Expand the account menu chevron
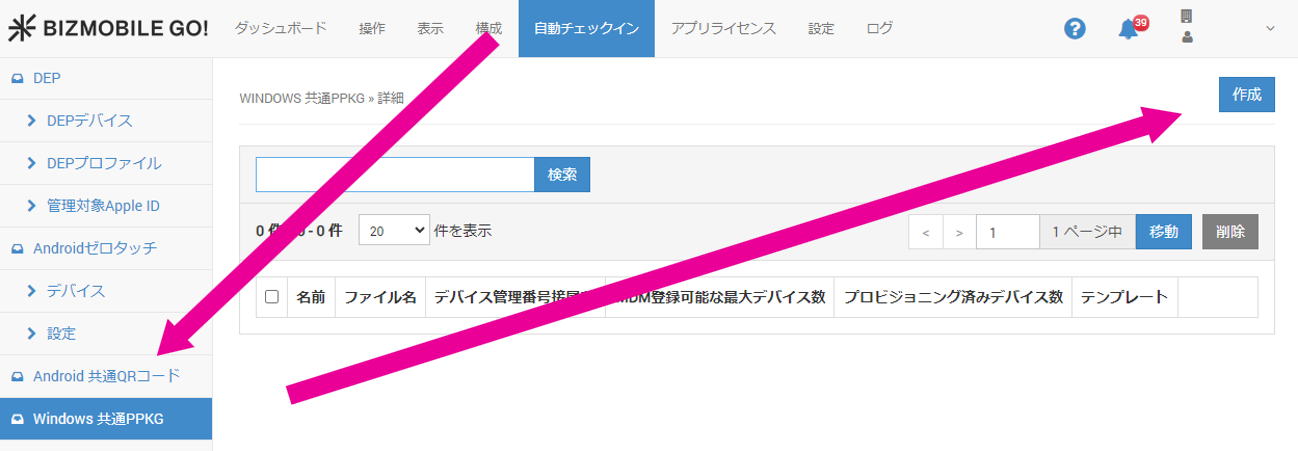The image size is (1298, 451). [1271, 29]
